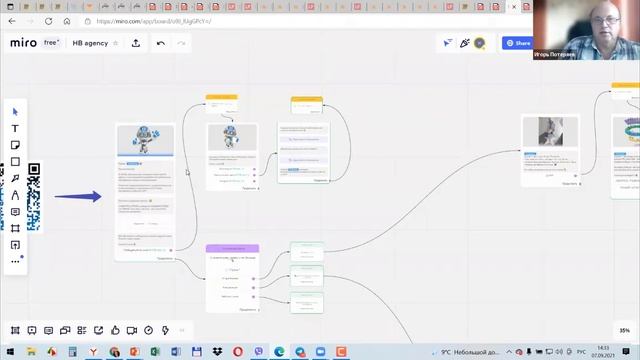Select the gray photo image card on right
640x360 pixels.
click(x=550, y=131)
